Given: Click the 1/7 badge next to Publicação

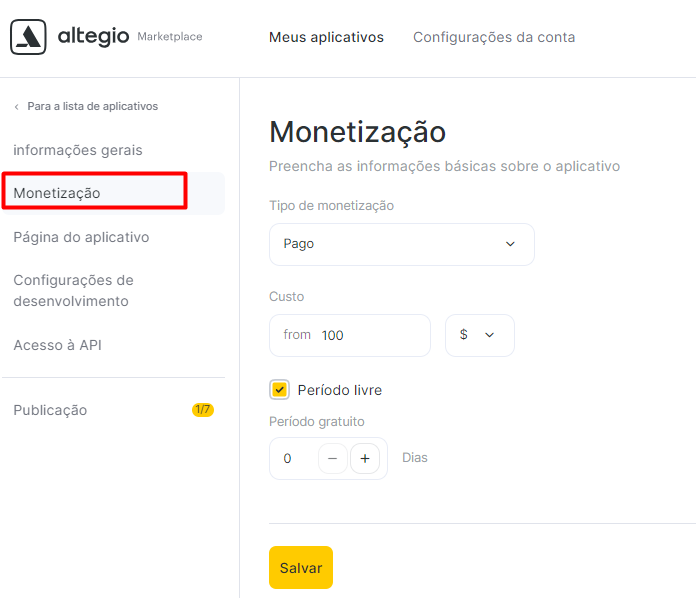Looking at the screenshot, I should [x=203, y=409].
